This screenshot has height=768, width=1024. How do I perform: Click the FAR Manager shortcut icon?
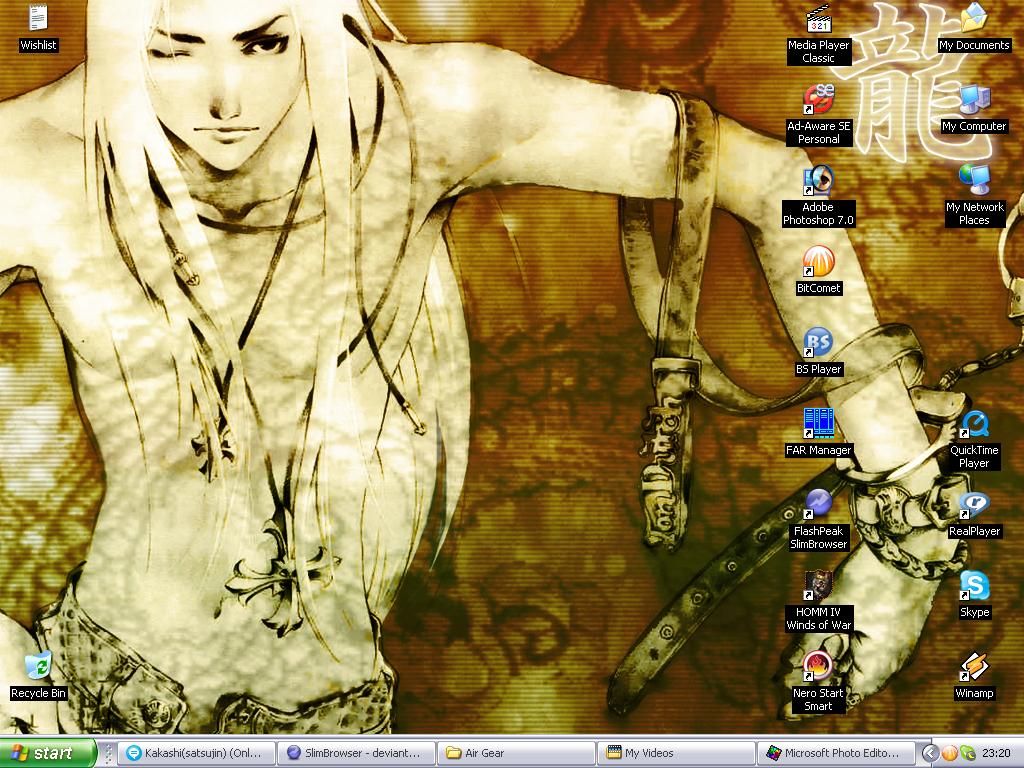(818, 432)
